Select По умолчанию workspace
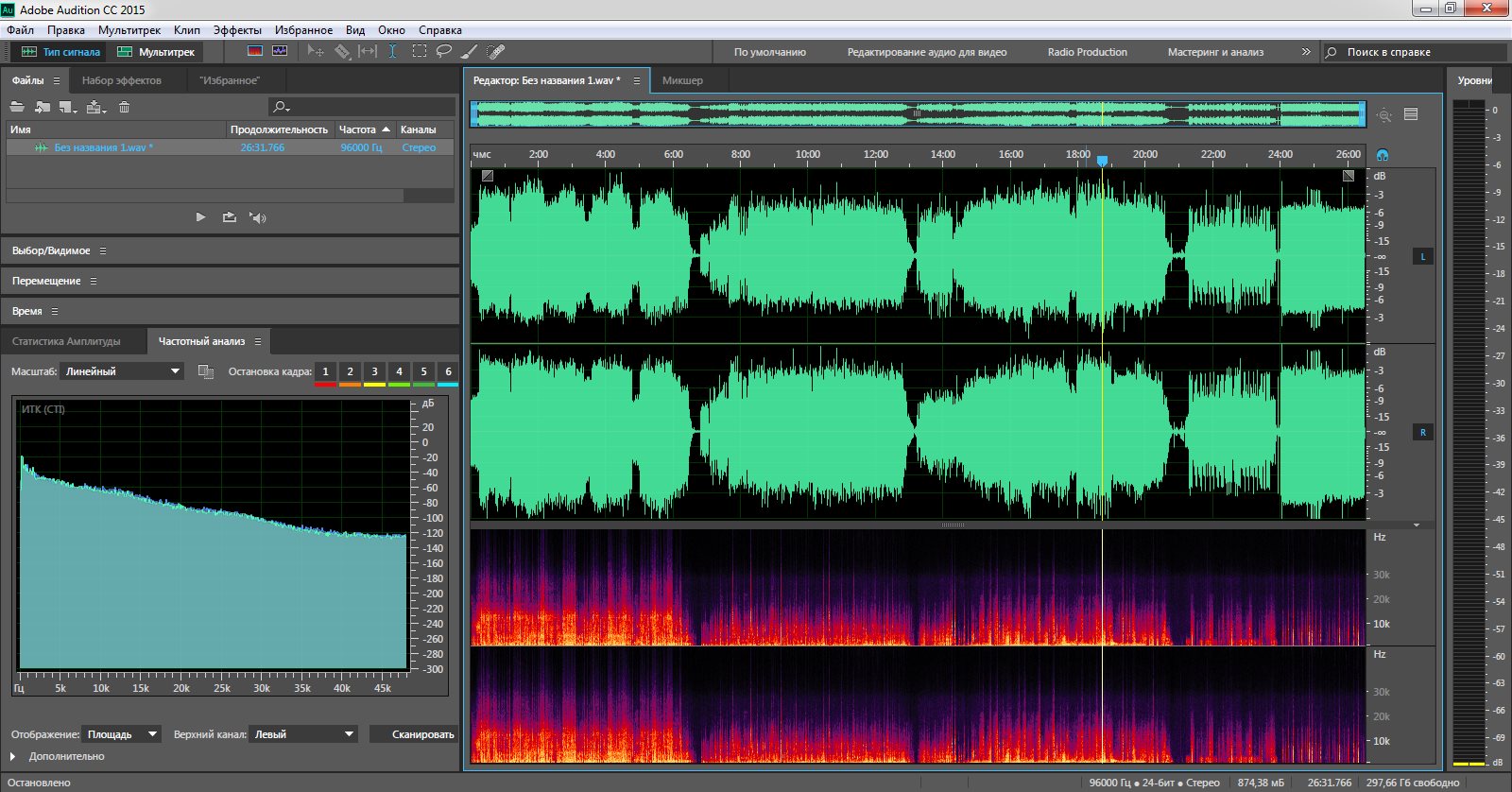This screenshot has height=792, width=1512. coord(770,52)
